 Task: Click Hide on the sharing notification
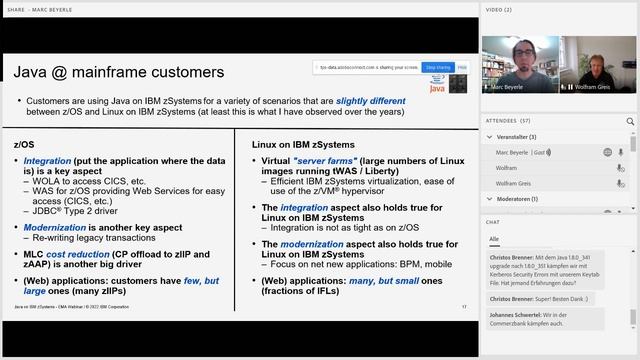(462, 67)
